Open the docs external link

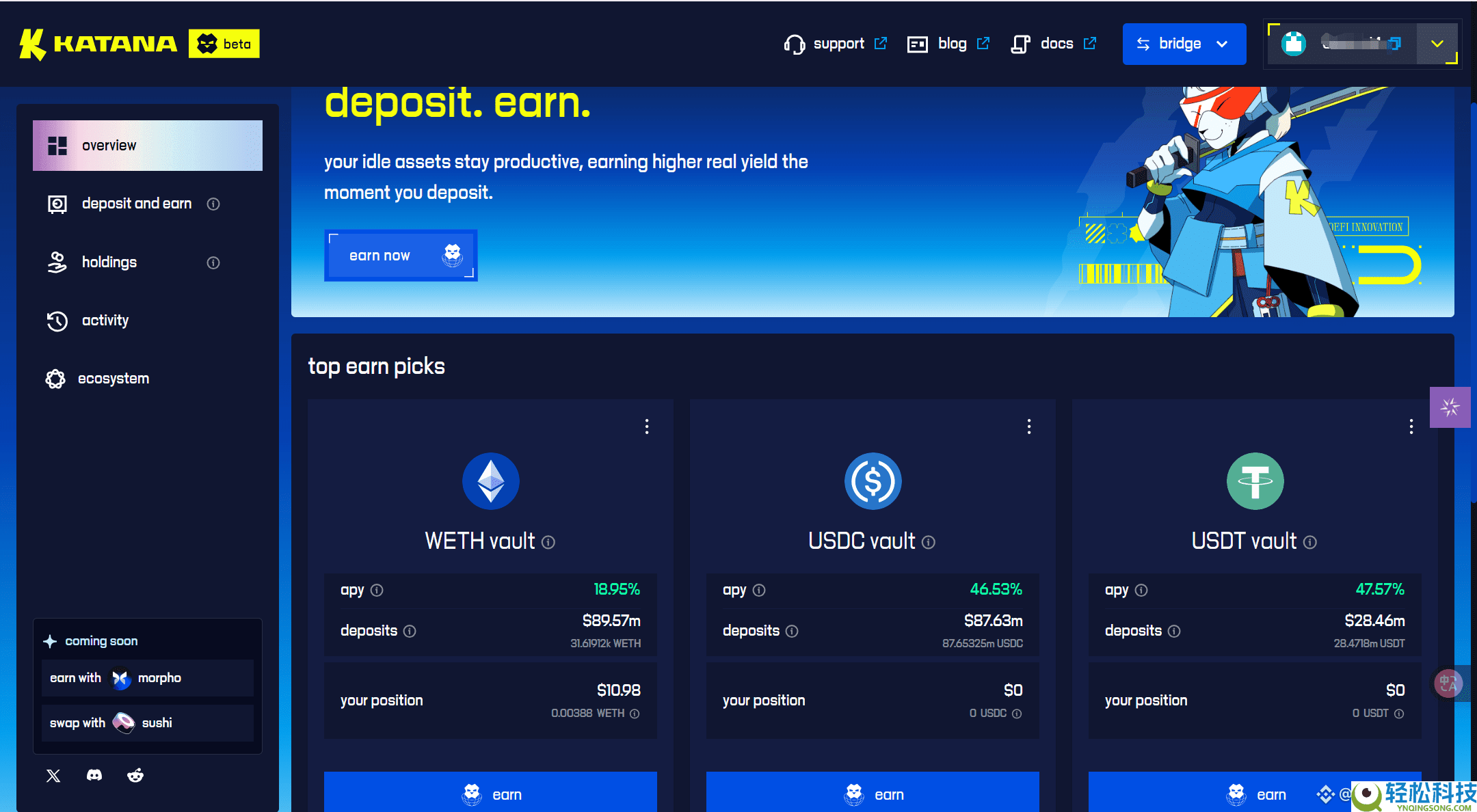pos(1055,44)
